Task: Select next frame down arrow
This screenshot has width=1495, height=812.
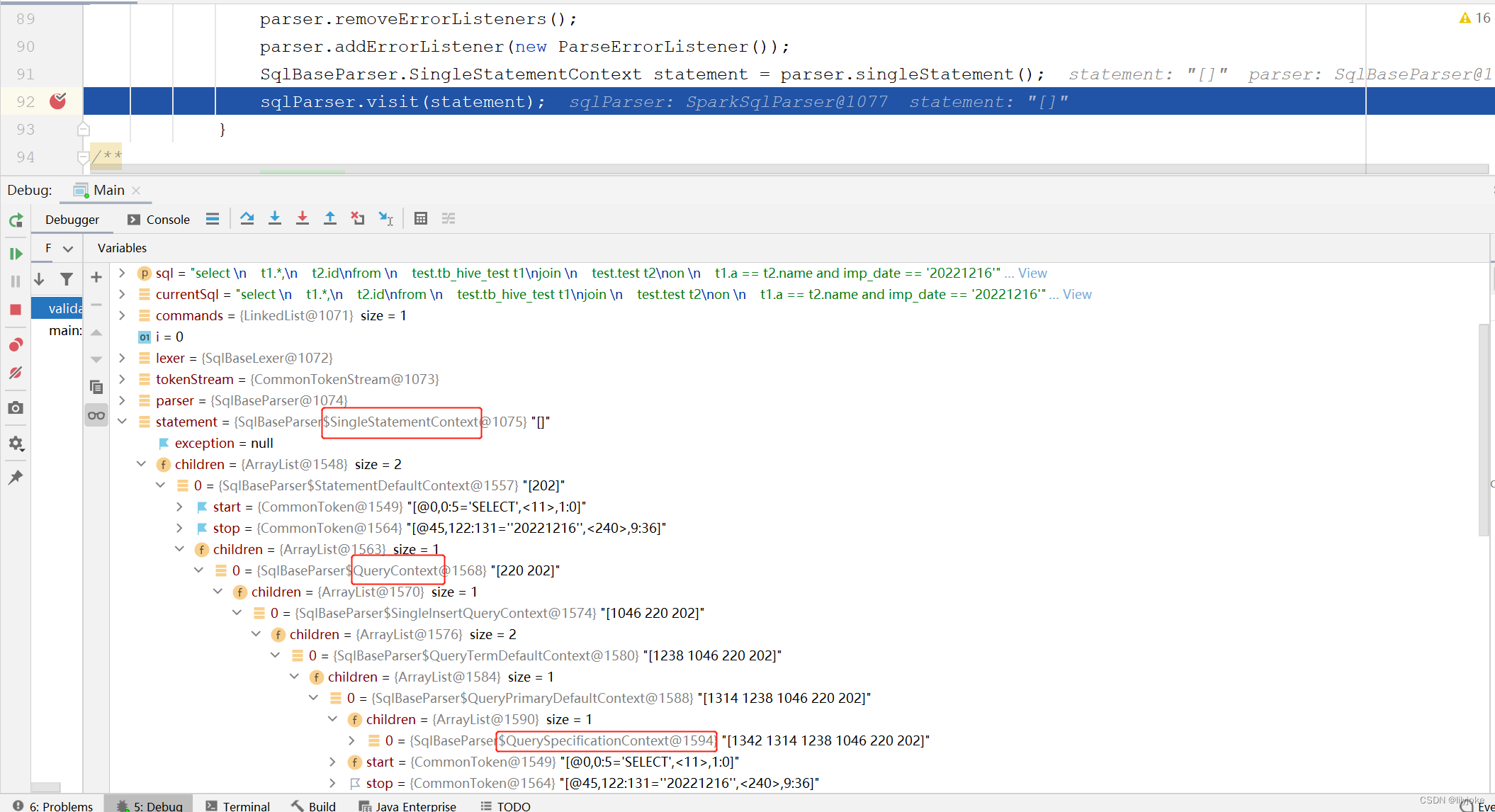Action: pos(40,279)
